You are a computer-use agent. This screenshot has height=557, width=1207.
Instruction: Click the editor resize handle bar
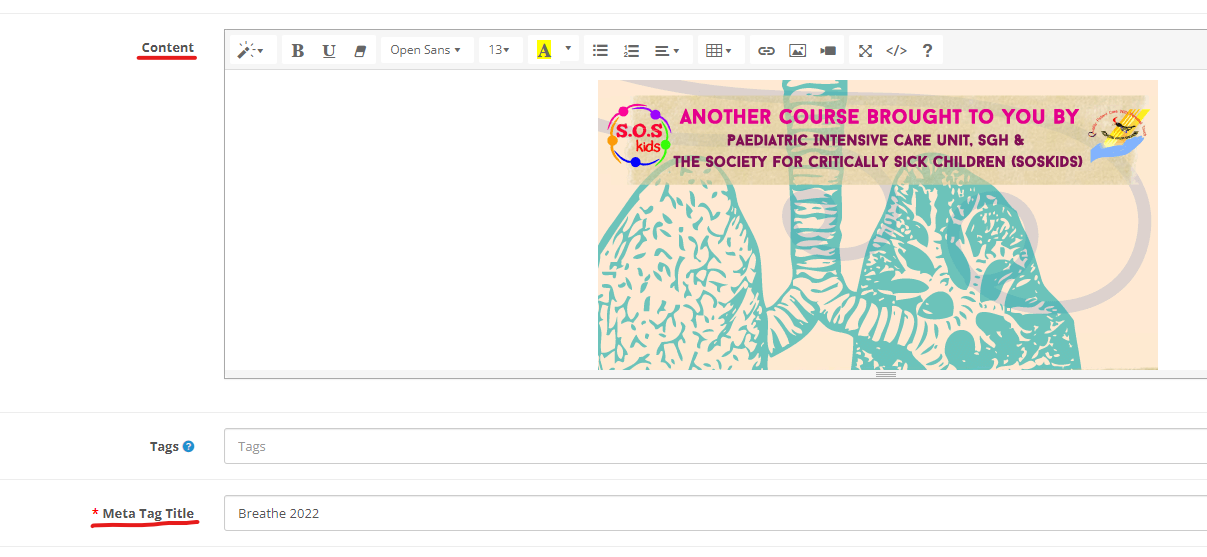pyautogui.click(x=715, y=374)
